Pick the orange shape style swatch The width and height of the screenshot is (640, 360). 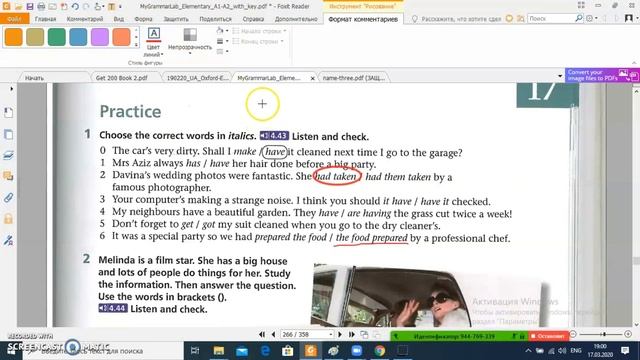click(13, 37)
